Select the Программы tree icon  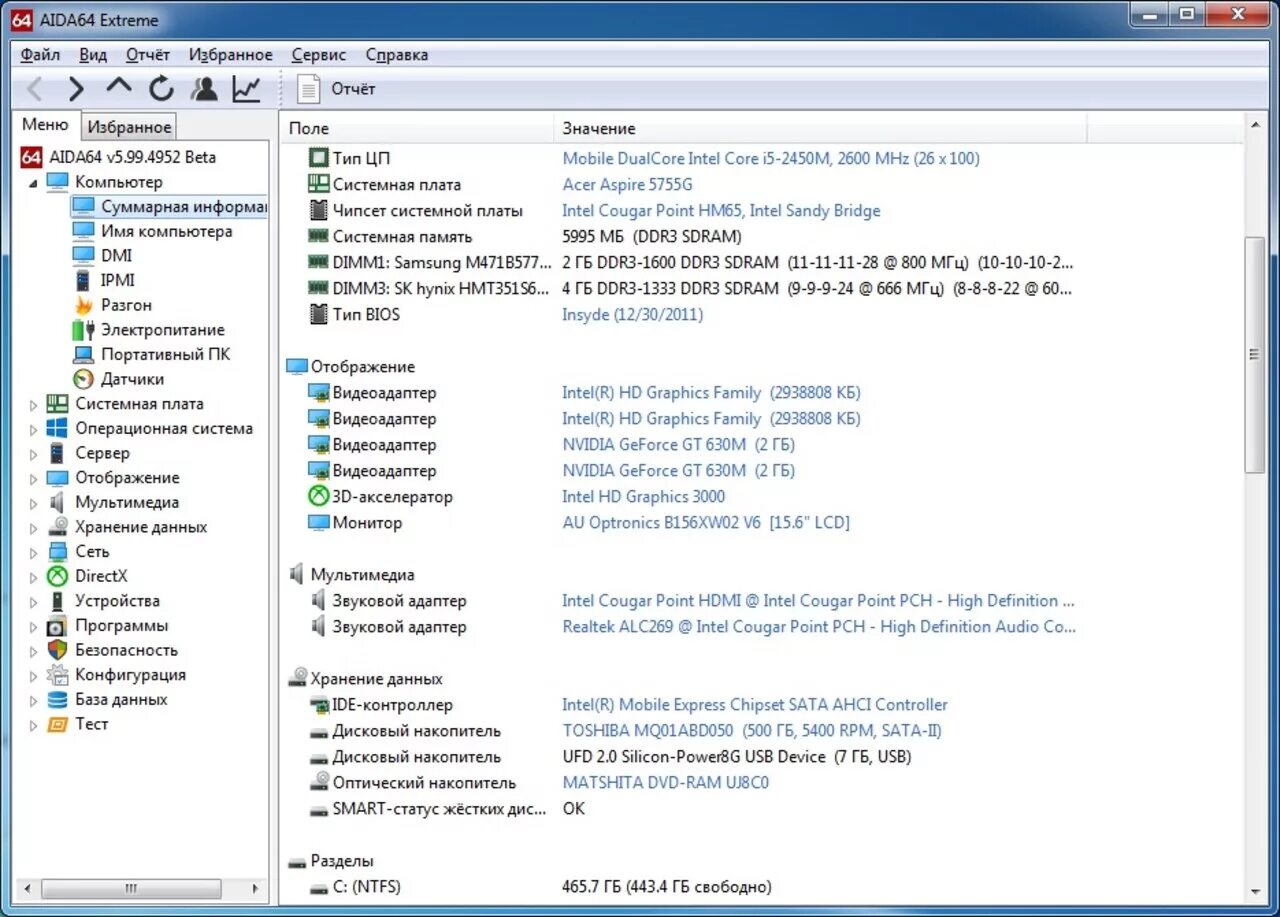point(57,626)
